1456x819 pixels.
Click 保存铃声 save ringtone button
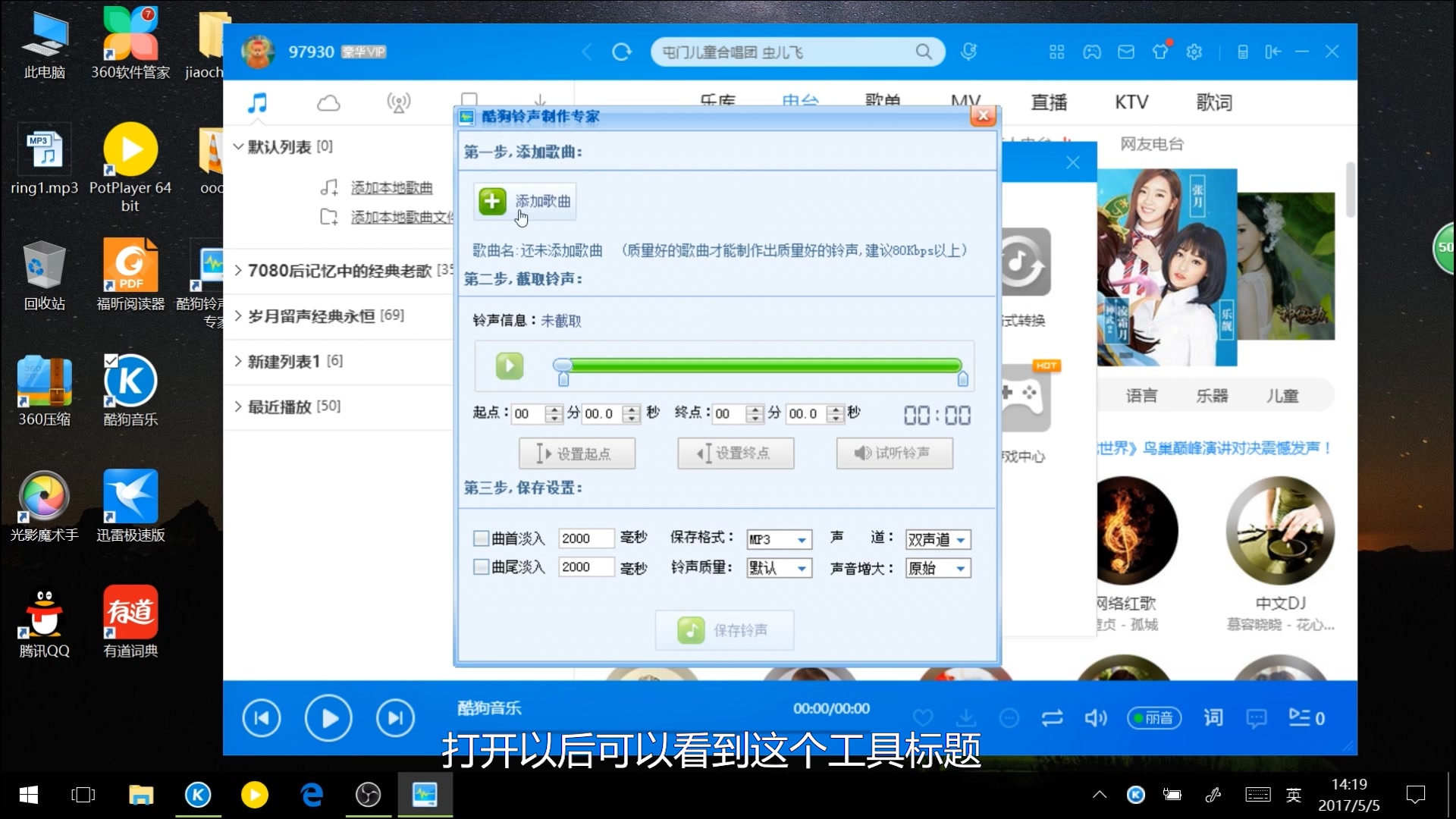click(724, 630)
